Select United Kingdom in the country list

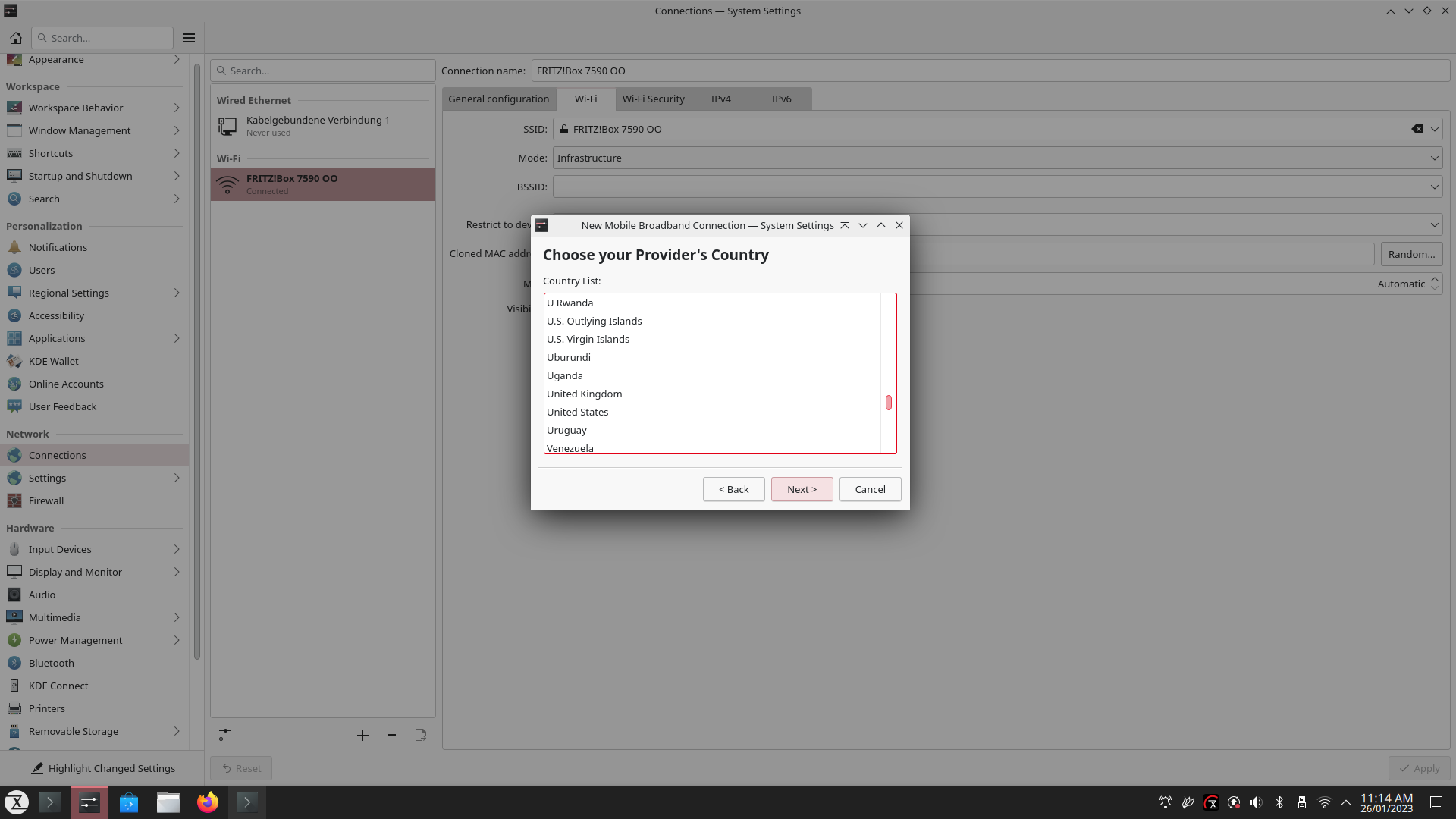coord(584,394)
